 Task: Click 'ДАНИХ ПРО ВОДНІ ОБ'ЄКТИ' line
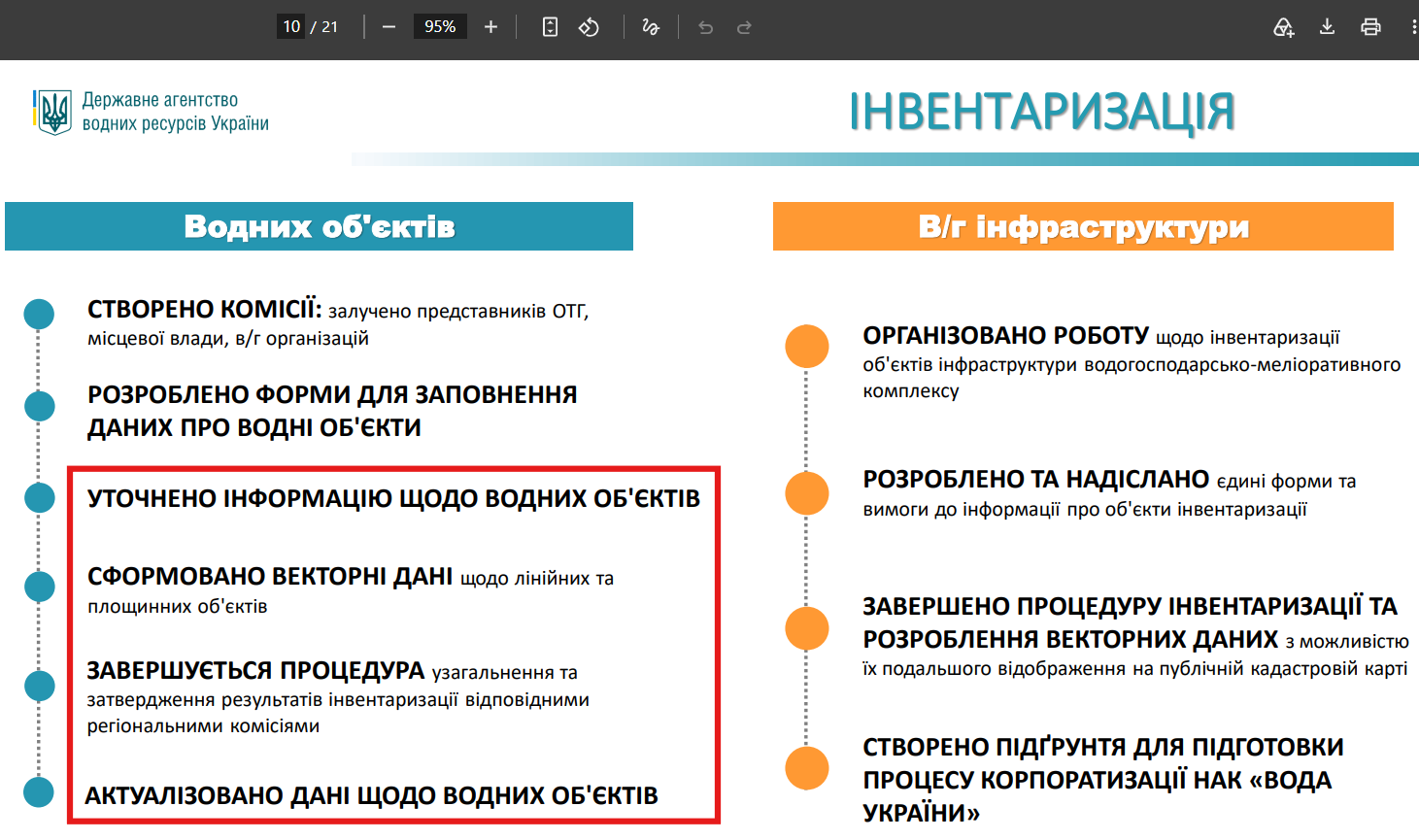click(x=254, y=427)
